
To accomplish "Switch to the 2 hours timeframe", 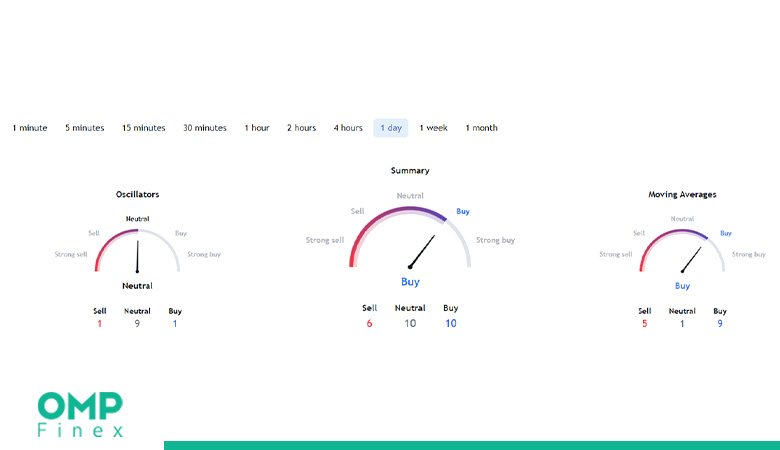I will click(x=301, y=128).
